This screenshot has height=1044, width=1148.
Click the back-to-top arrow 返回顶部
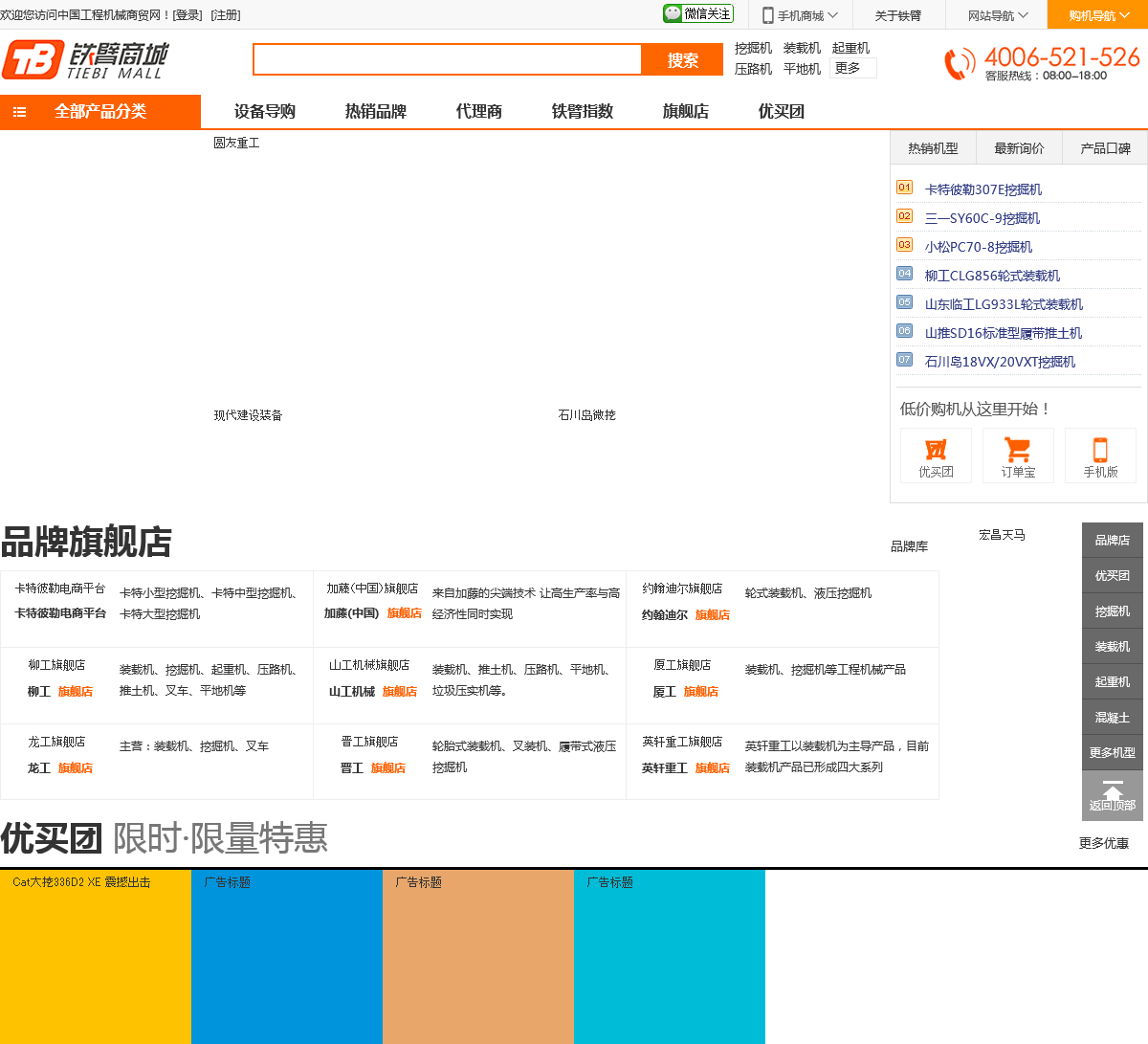[1113, 796]
